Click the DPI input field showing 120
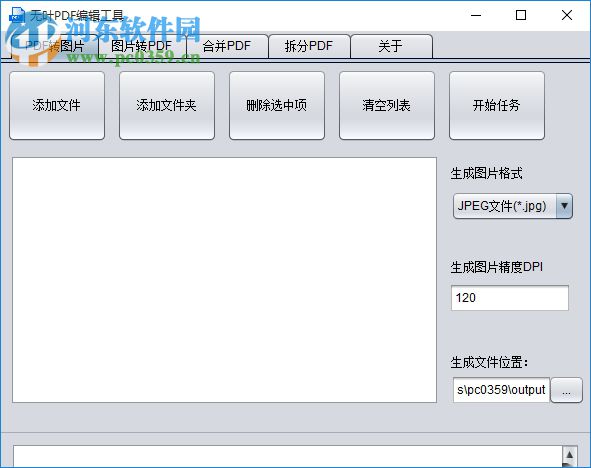The height and width of the screenshot is (468, 591). (510, 298)
